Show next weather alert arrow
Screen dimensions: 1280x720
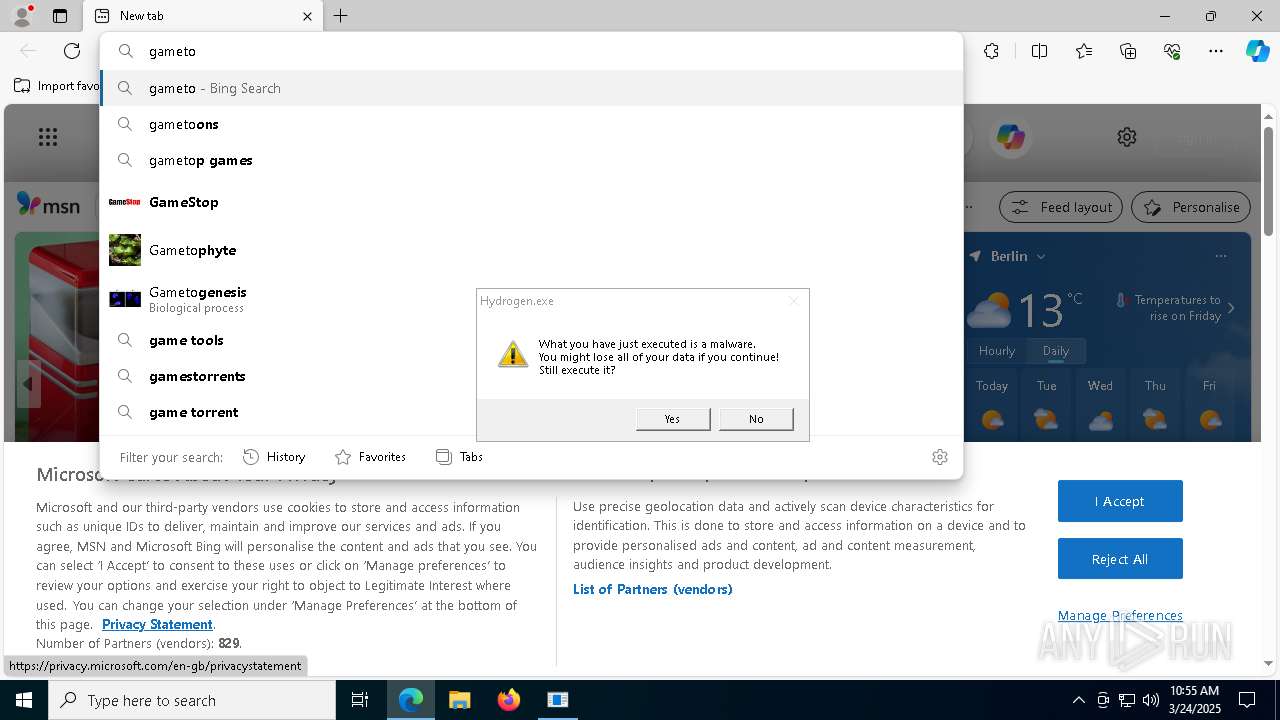(x=1231, y=308)
